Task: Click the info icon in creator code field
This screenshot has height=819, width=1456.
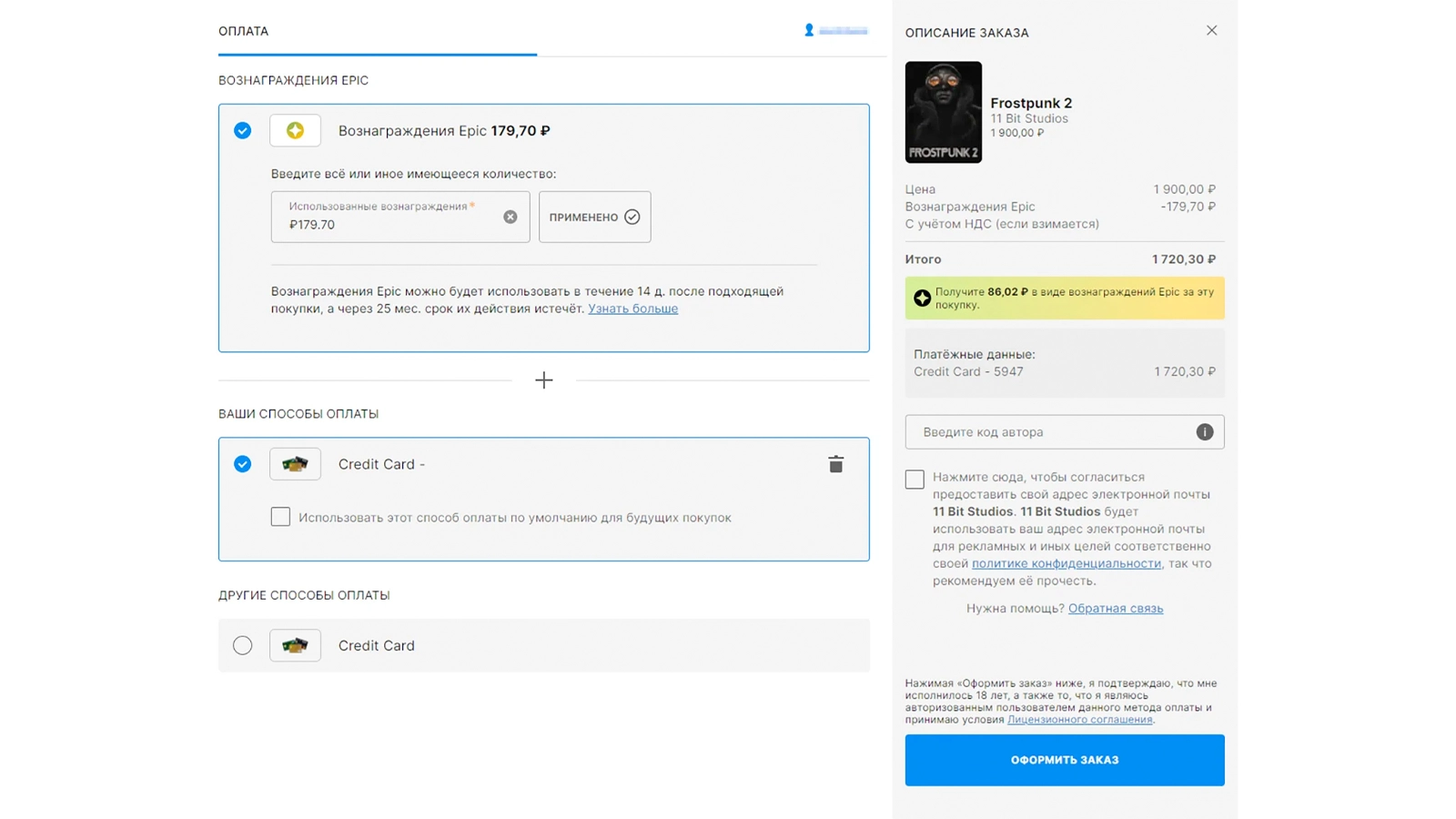Action: (1204, 432)
